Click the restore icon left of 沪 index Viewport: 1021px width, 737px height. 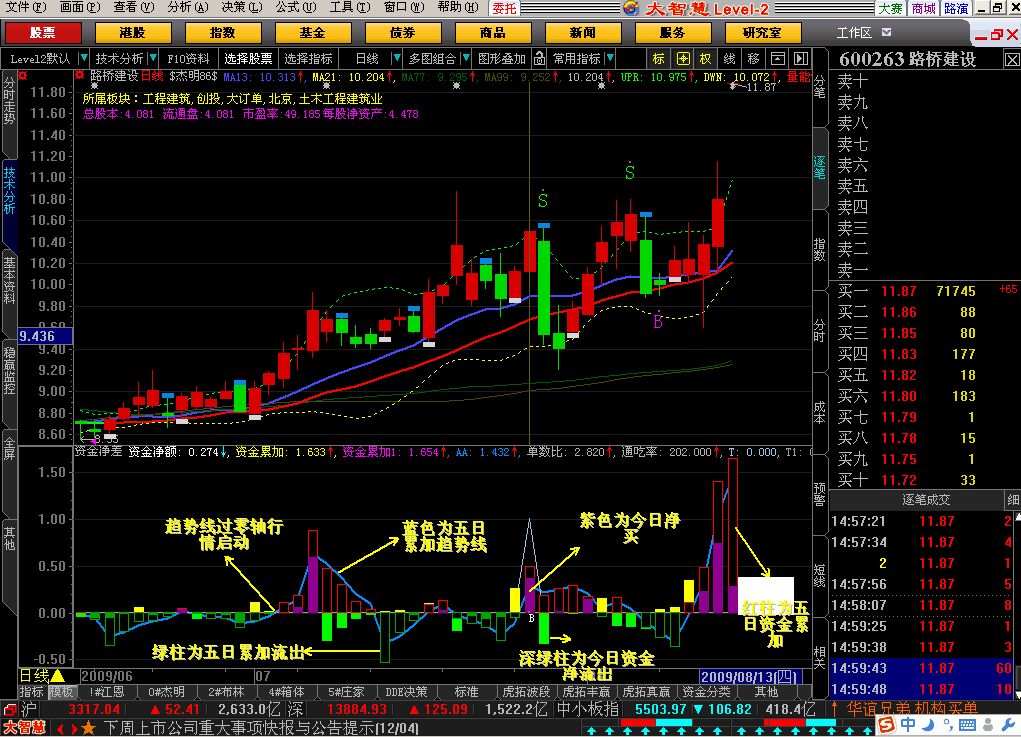[x=9, y=709]
